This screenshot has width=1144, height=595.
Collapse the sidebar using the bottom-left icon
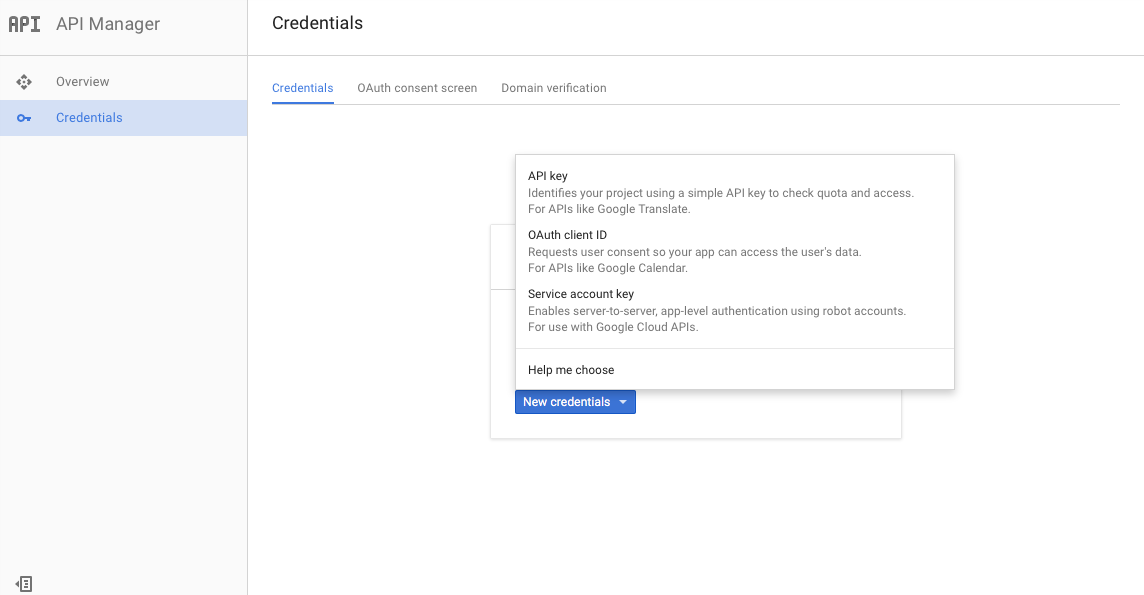click(x=24, y=583)
